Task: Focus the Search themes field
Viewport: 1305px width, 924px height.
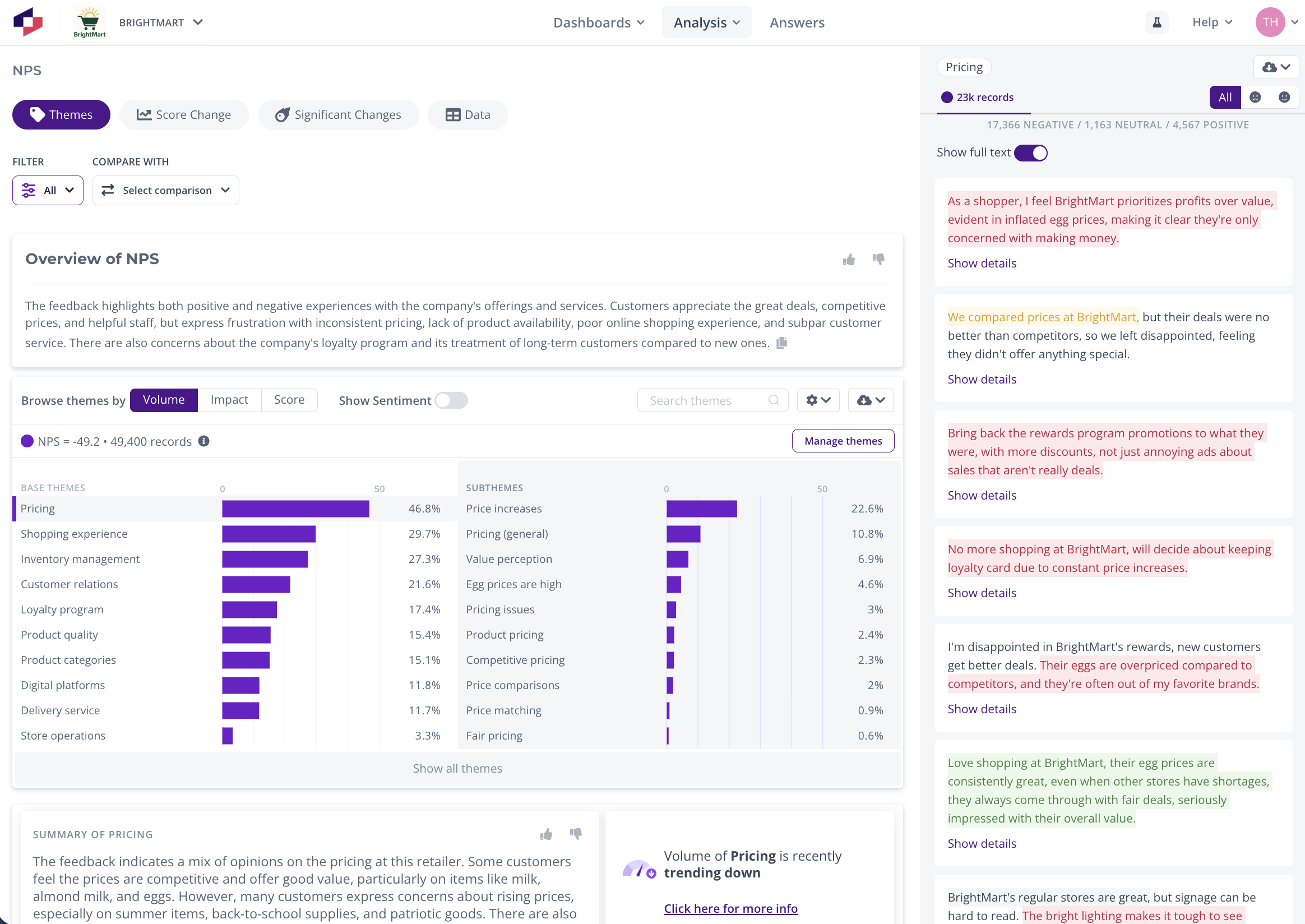Action: pos(713,400)
